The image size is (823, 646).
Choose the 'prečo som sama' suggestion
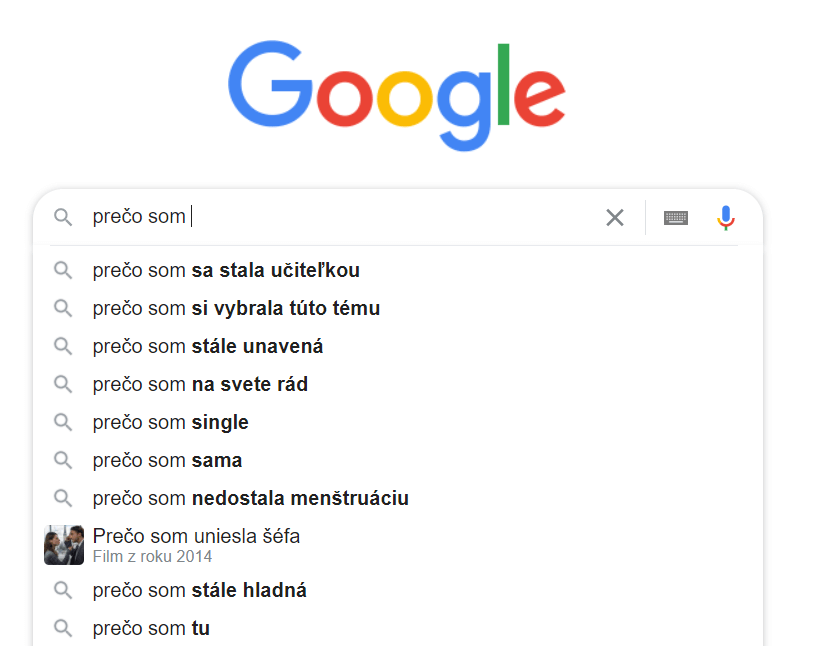point(167,460)
